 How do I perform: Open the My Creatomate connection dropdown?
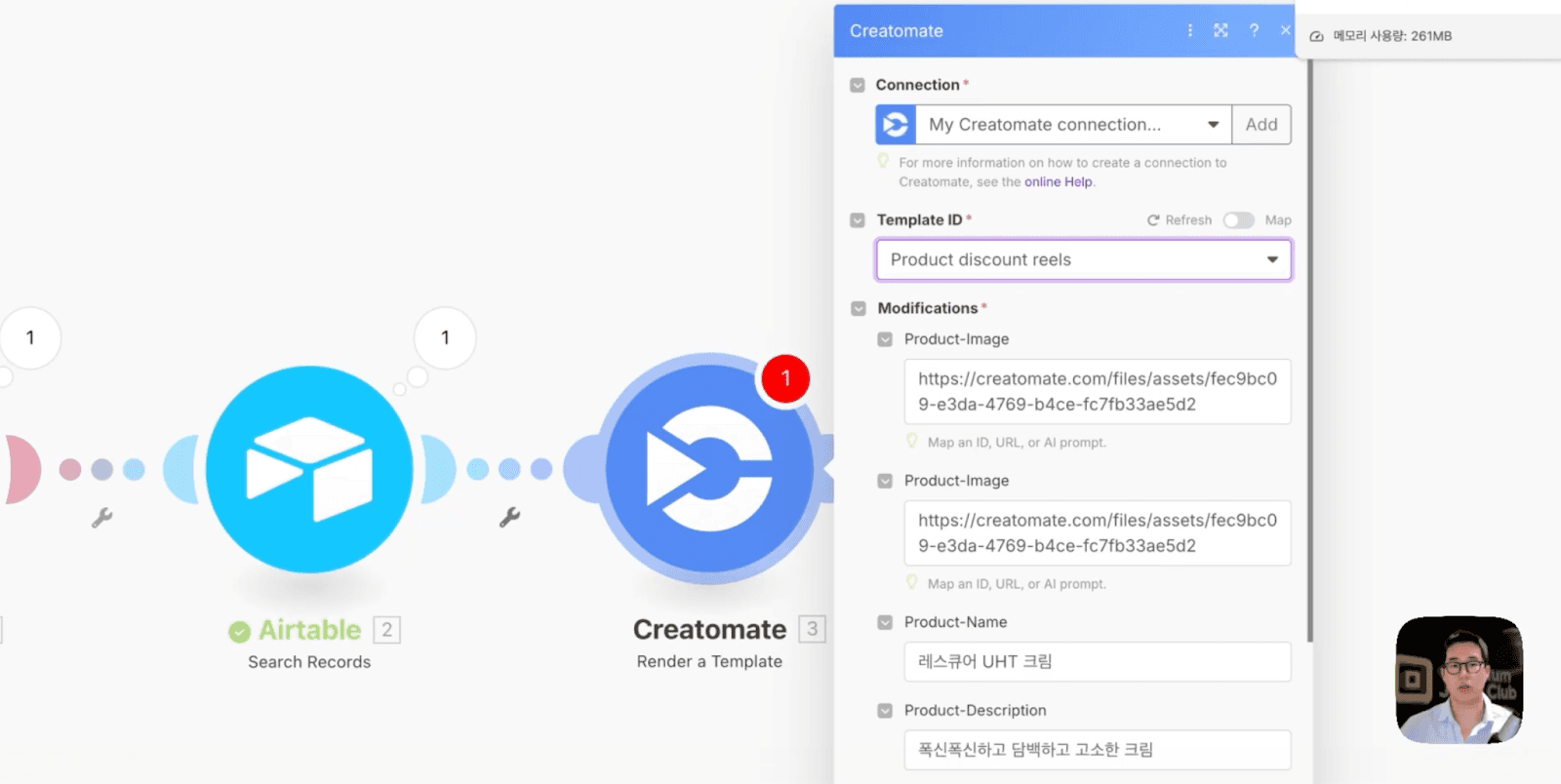(x=1073, y=125)
